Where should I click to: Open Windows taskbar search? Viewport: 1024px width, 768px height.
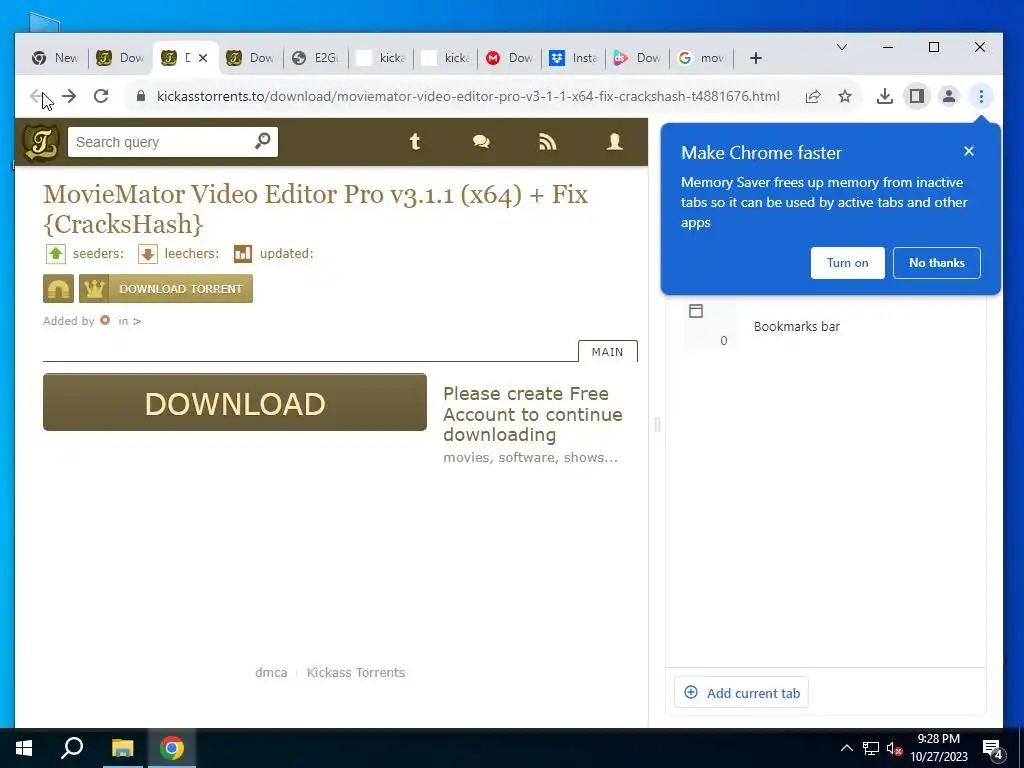72,748
